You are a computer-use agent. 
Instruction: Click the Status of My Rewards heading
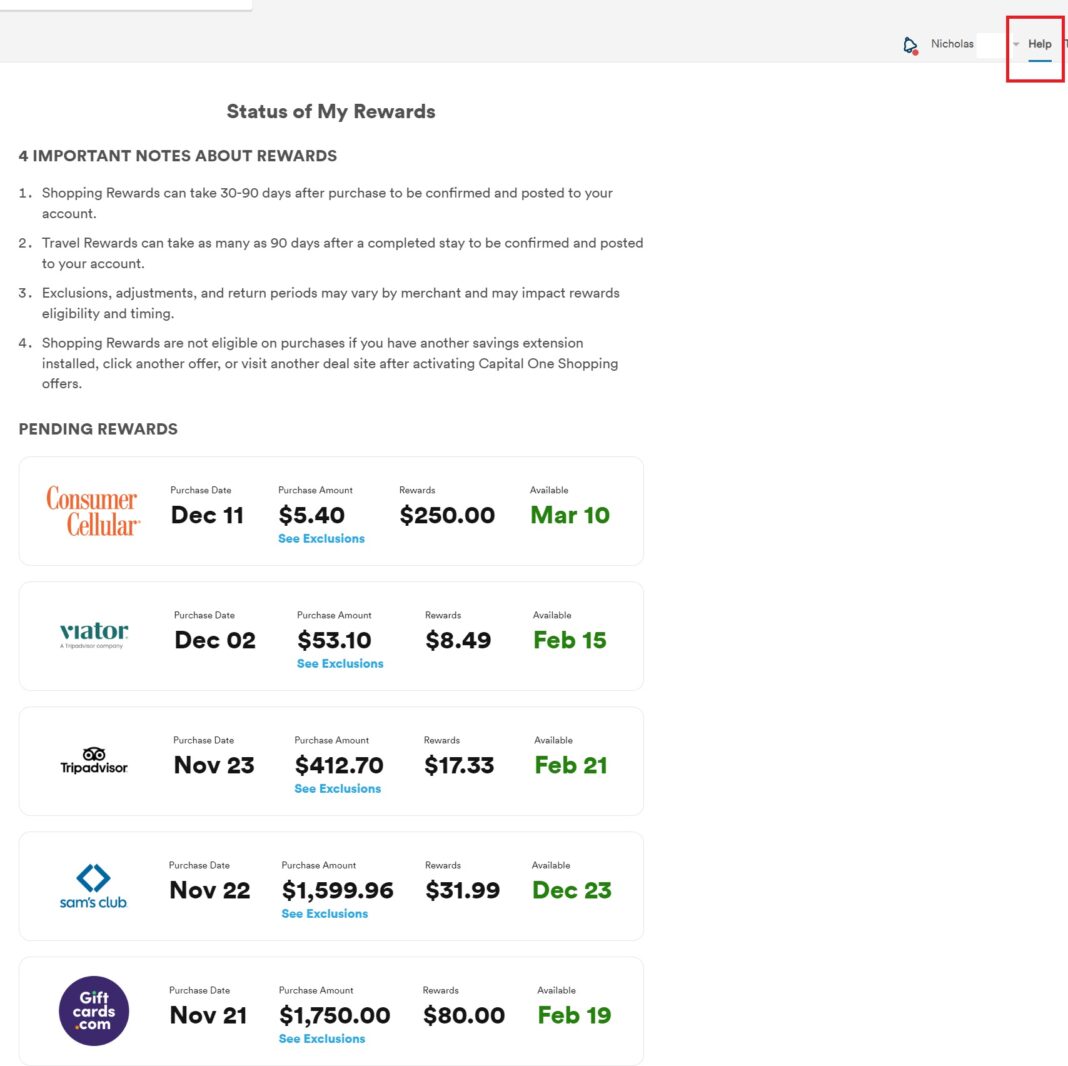pos(331,111)
